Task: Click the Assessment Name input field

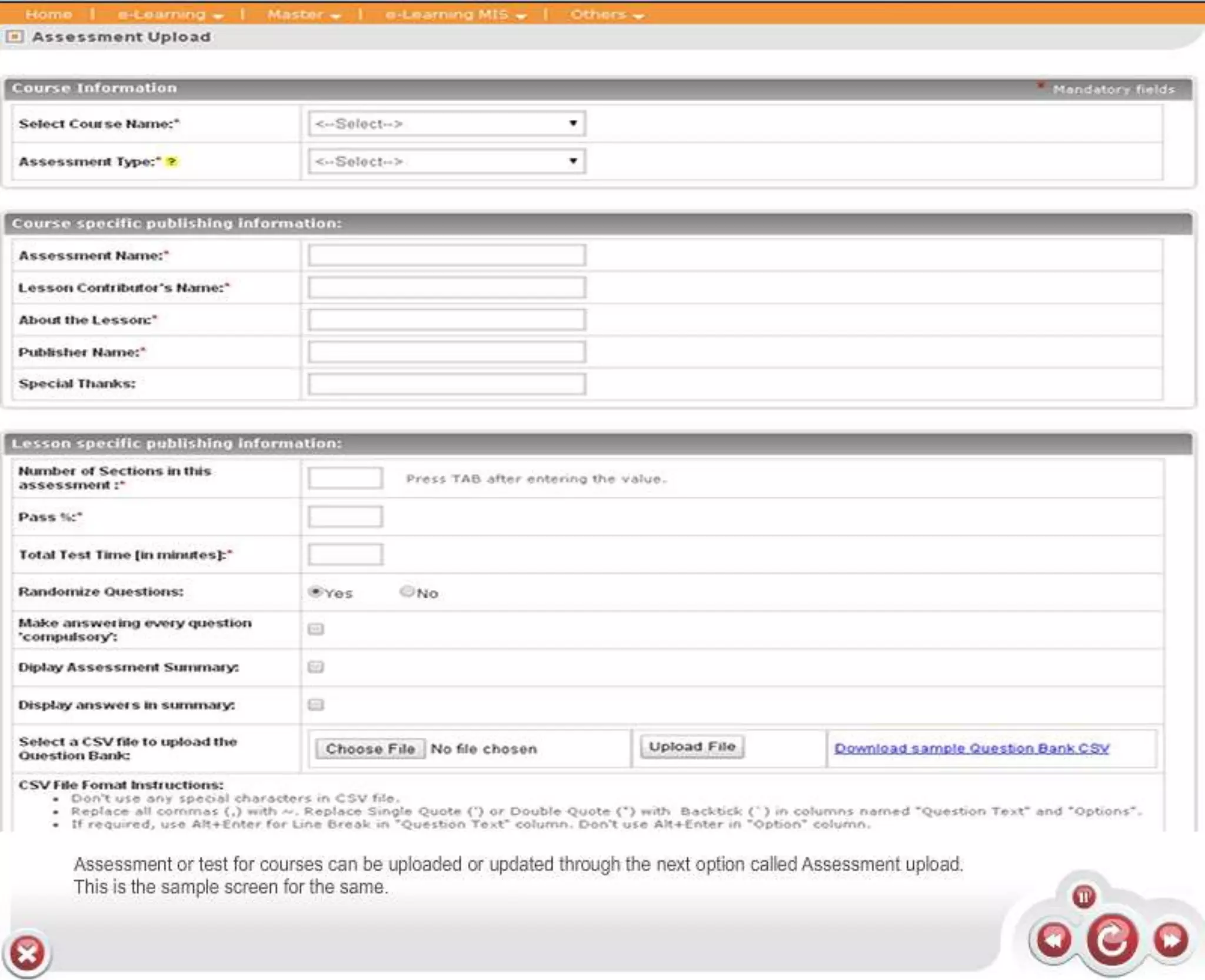Action: (x=447, y=255)
